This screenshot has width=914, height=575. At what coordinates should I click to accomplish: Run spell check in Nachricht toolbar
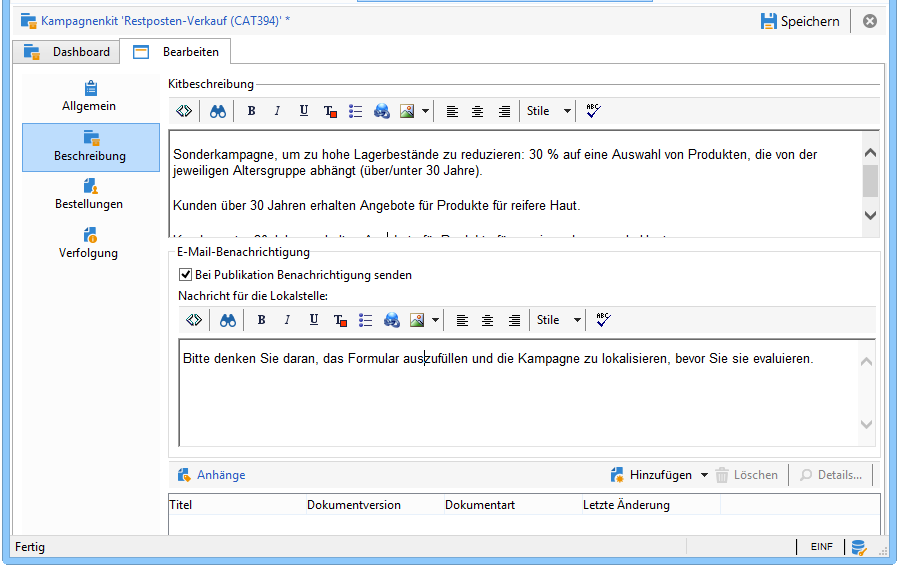click(x=603, y=320)
